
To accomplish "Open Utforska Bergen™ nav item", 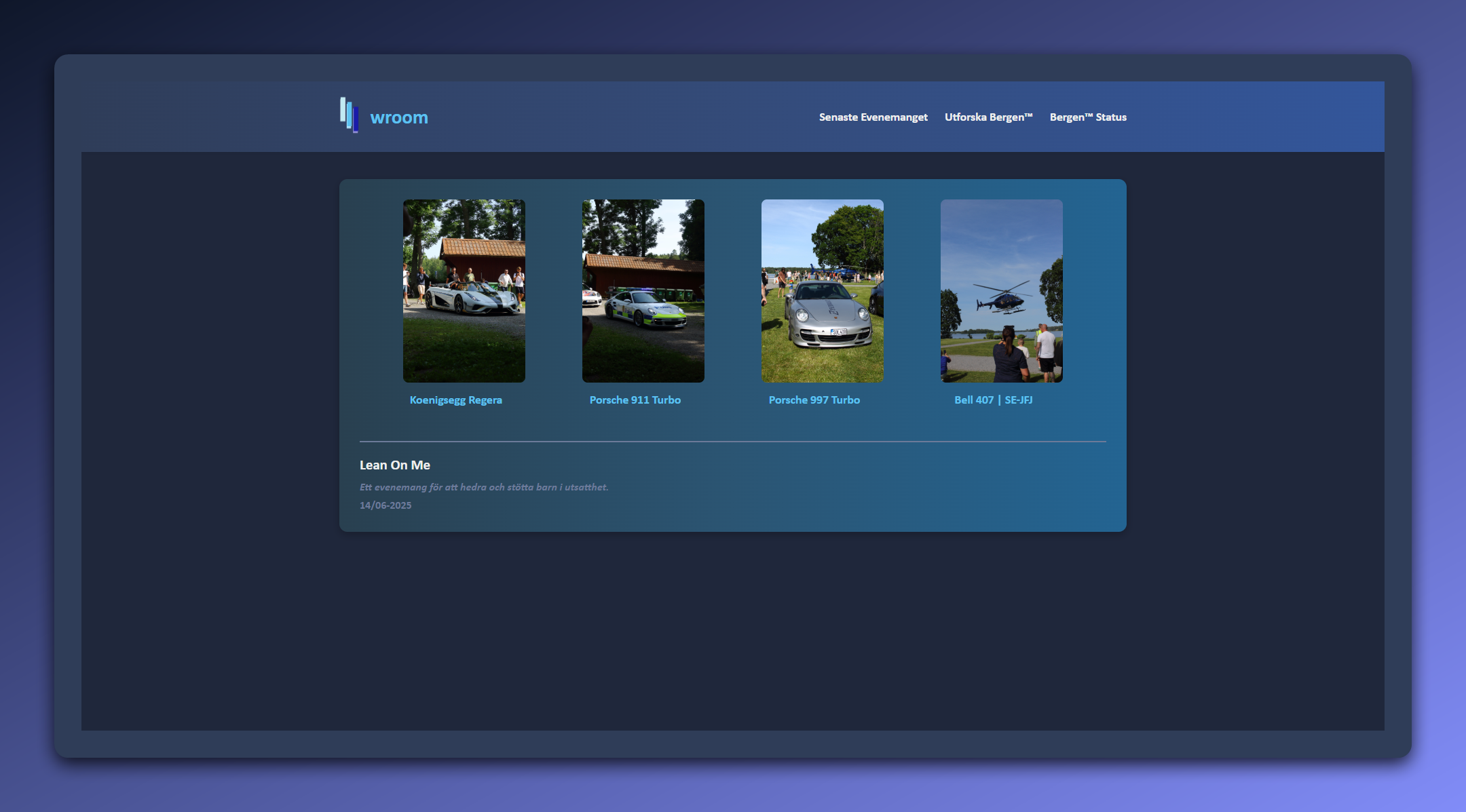I will click(x=988, y=117).
